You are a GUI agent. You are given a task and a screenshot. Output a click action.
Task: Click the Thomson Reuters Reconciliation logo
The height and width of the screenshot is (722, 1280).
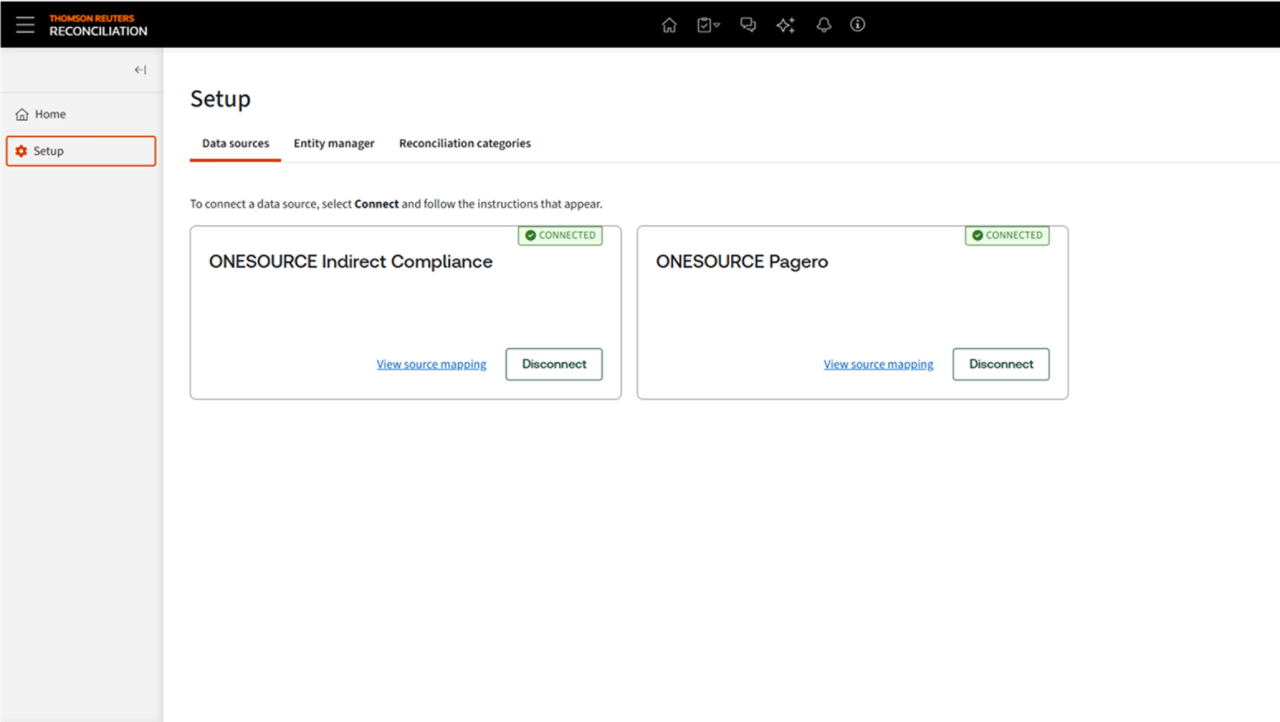[98, 25]
